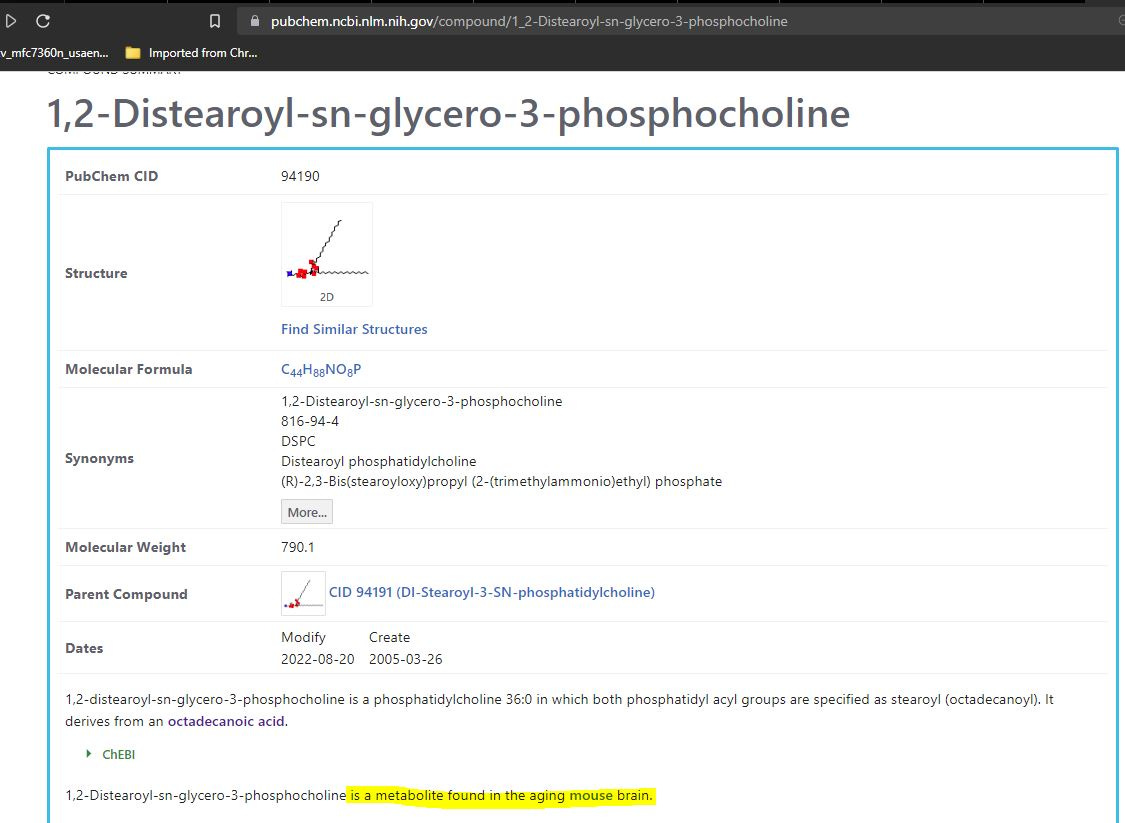
Task: Click the play icon left of reload
Action: click(11, 21)
